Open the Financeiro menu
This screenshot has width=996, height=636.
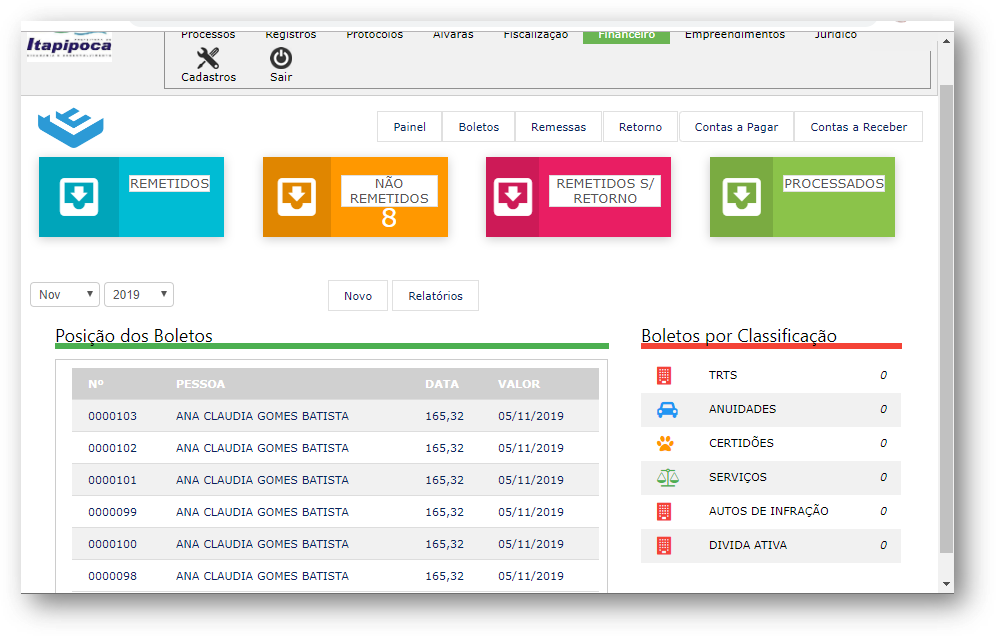(626, 35)
